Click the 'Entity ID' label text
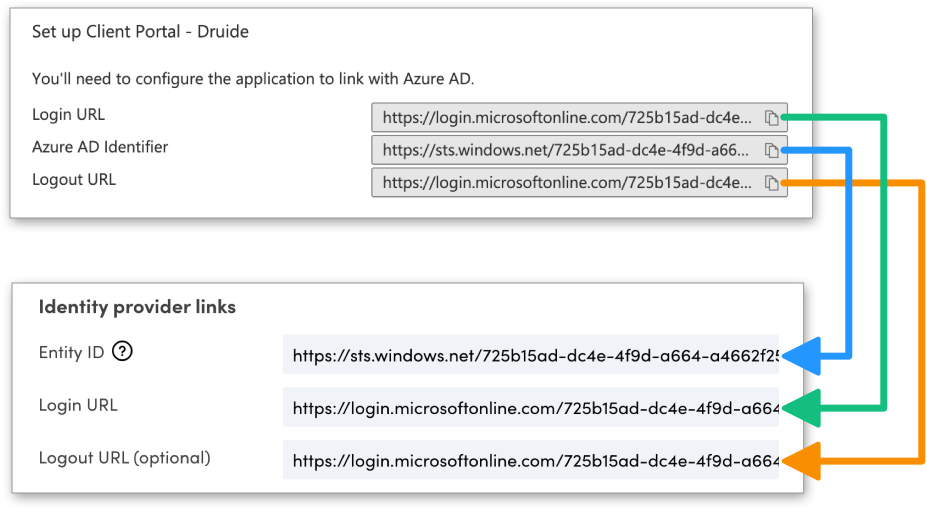 coord(71,353)
